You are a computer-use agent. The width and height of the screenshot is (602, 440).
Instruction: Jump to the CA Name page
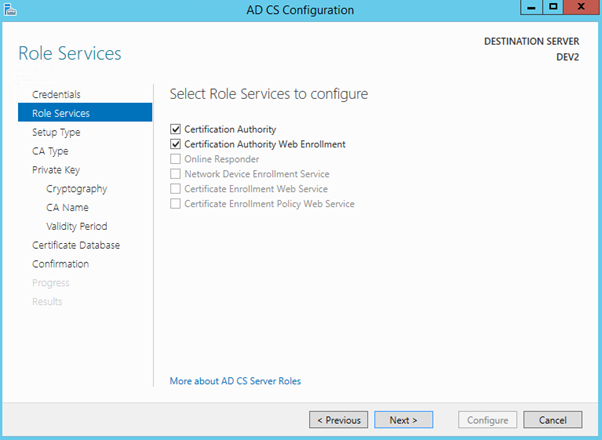click(67, 207)
